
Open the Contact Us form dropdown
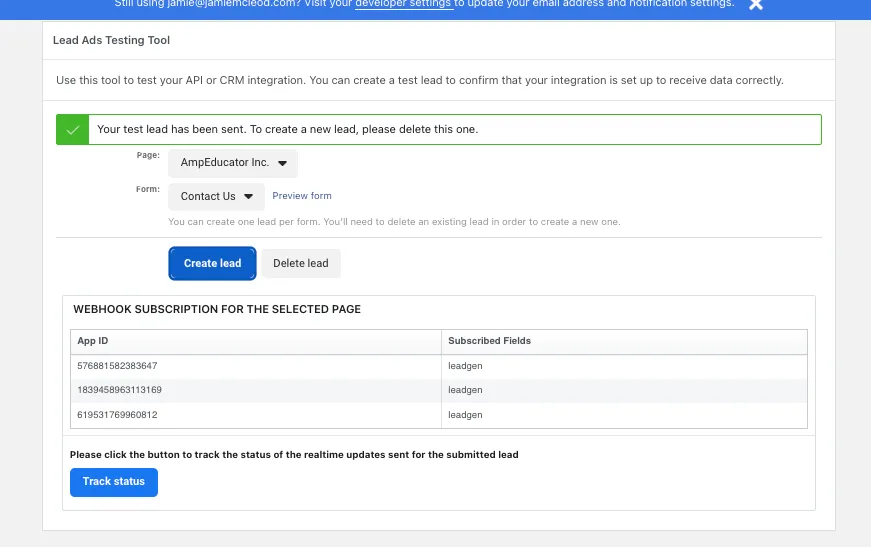[216, 196]
